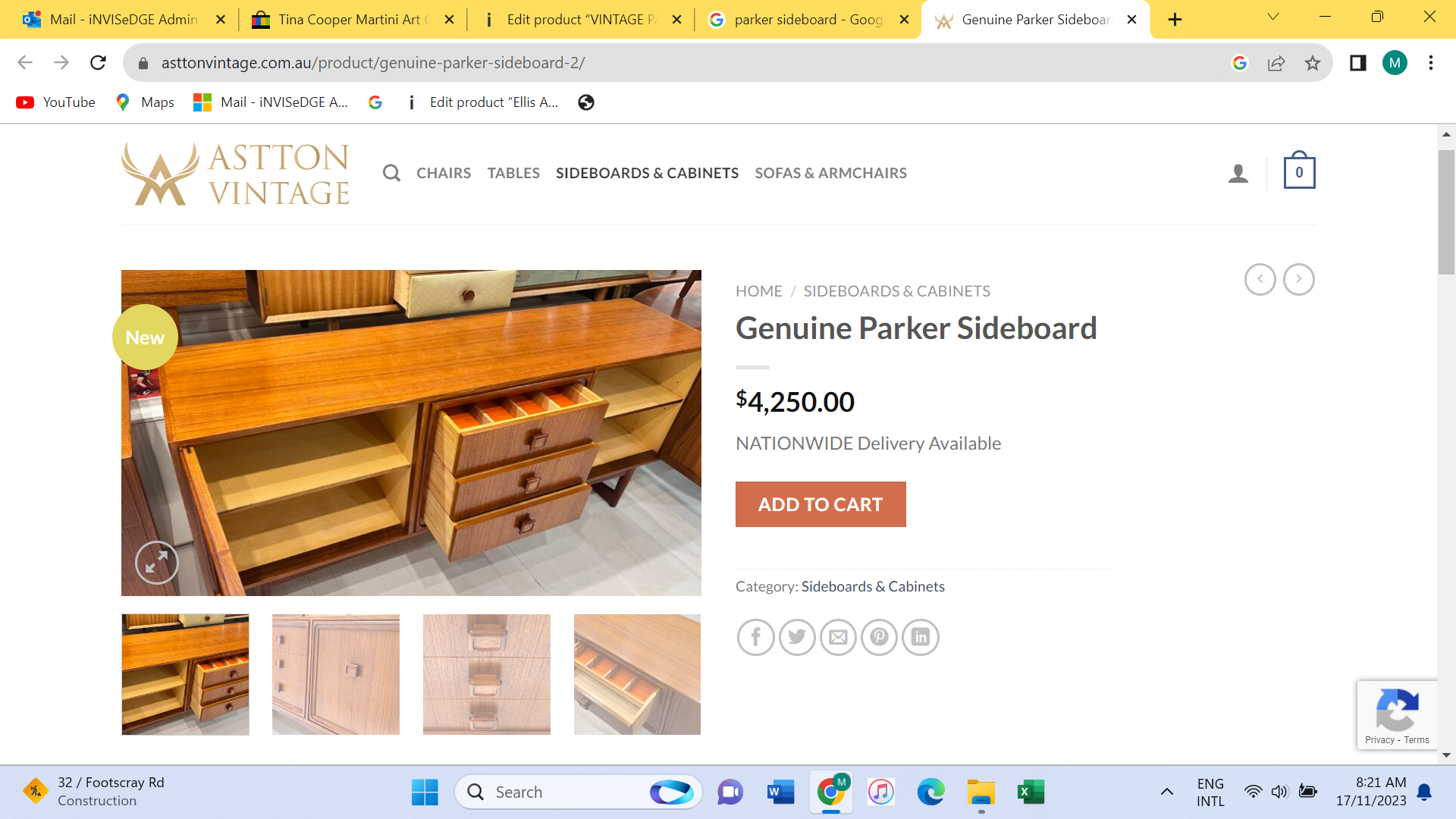Open the account user icon
The height and width of the screenshot is (819, 1456).
tap(1238, 173)
